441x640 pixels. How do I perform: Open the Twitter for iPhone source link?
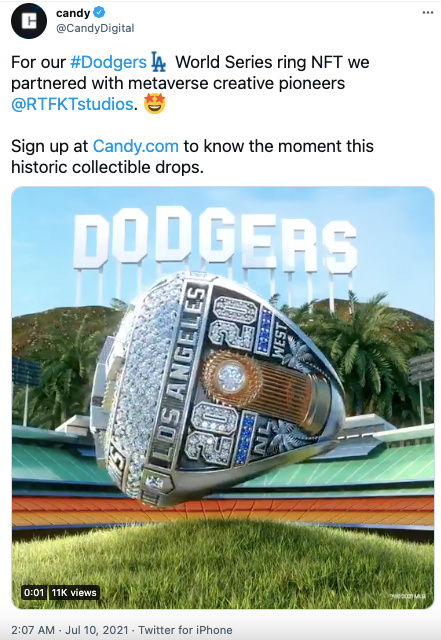(x=185, y=630)
